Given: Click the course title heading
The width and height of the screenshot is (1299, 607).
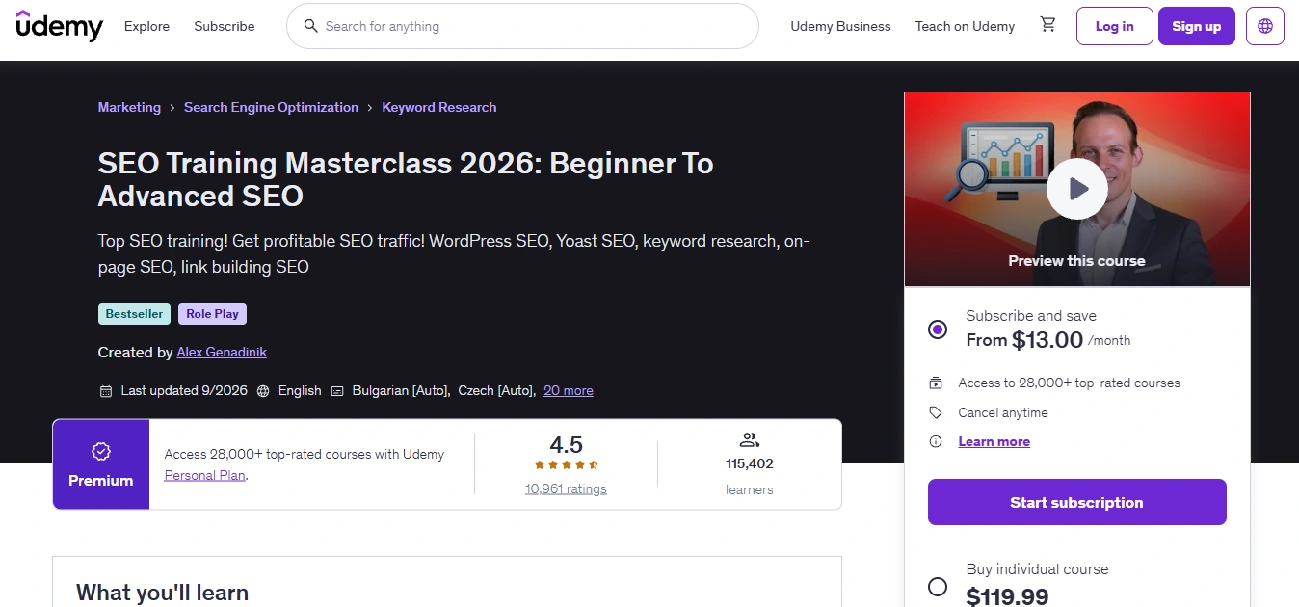Looking at the screenshot, I should point(405,179).
